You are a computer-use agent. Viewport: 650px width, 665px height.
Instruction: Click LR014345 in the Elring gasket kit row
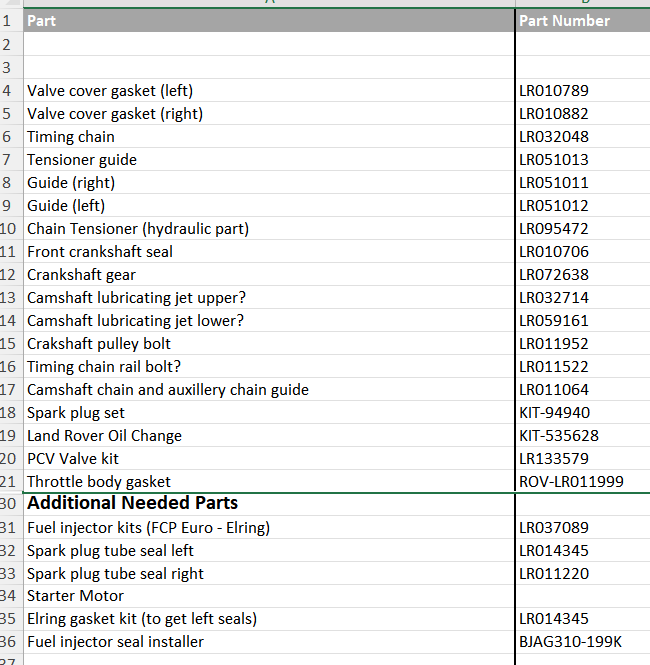click(583, 618)
